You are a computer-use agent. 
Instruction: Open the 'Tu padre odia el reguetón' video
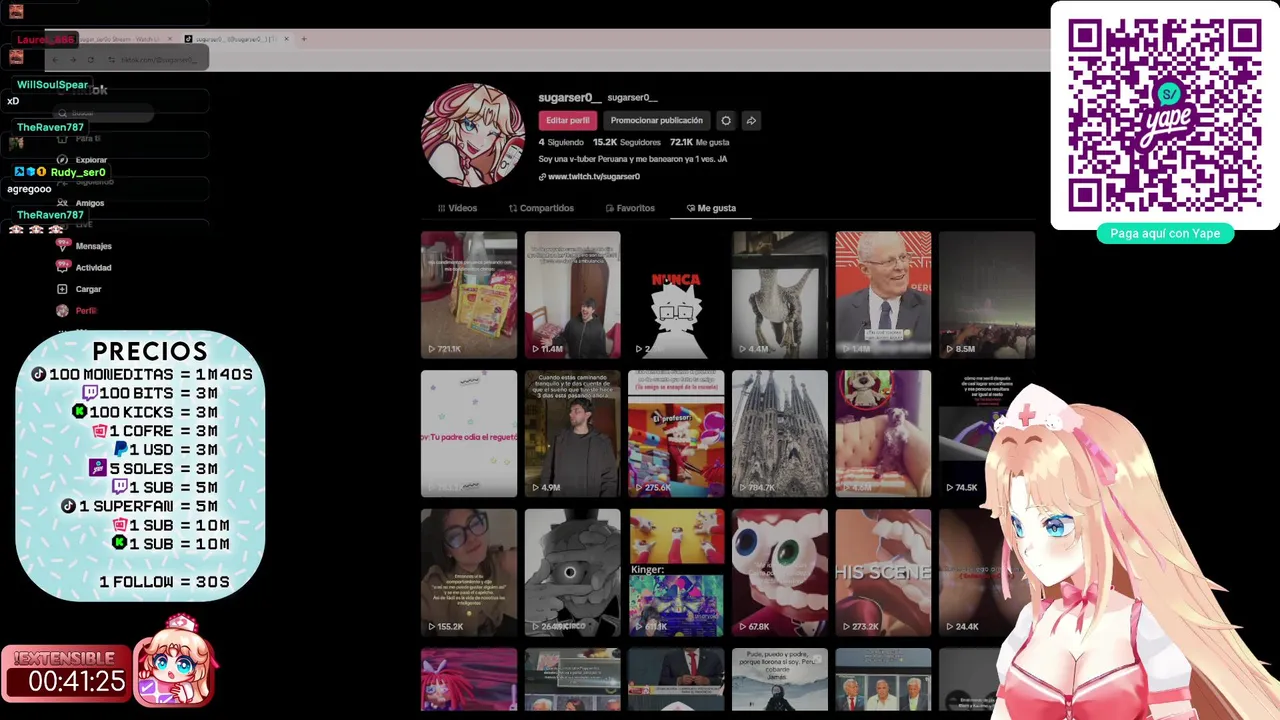coord(469,434)
